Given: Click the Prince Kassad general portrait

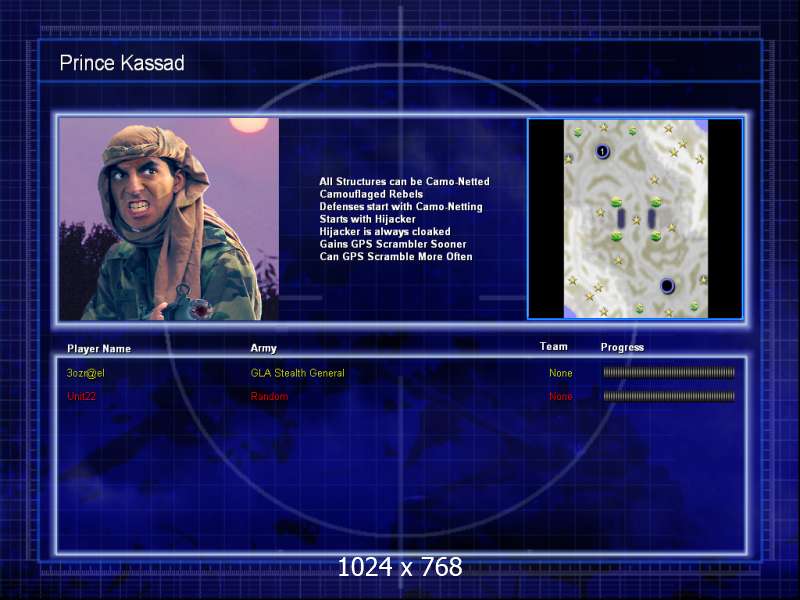Looking at the screenshot, I should (169, 219).
